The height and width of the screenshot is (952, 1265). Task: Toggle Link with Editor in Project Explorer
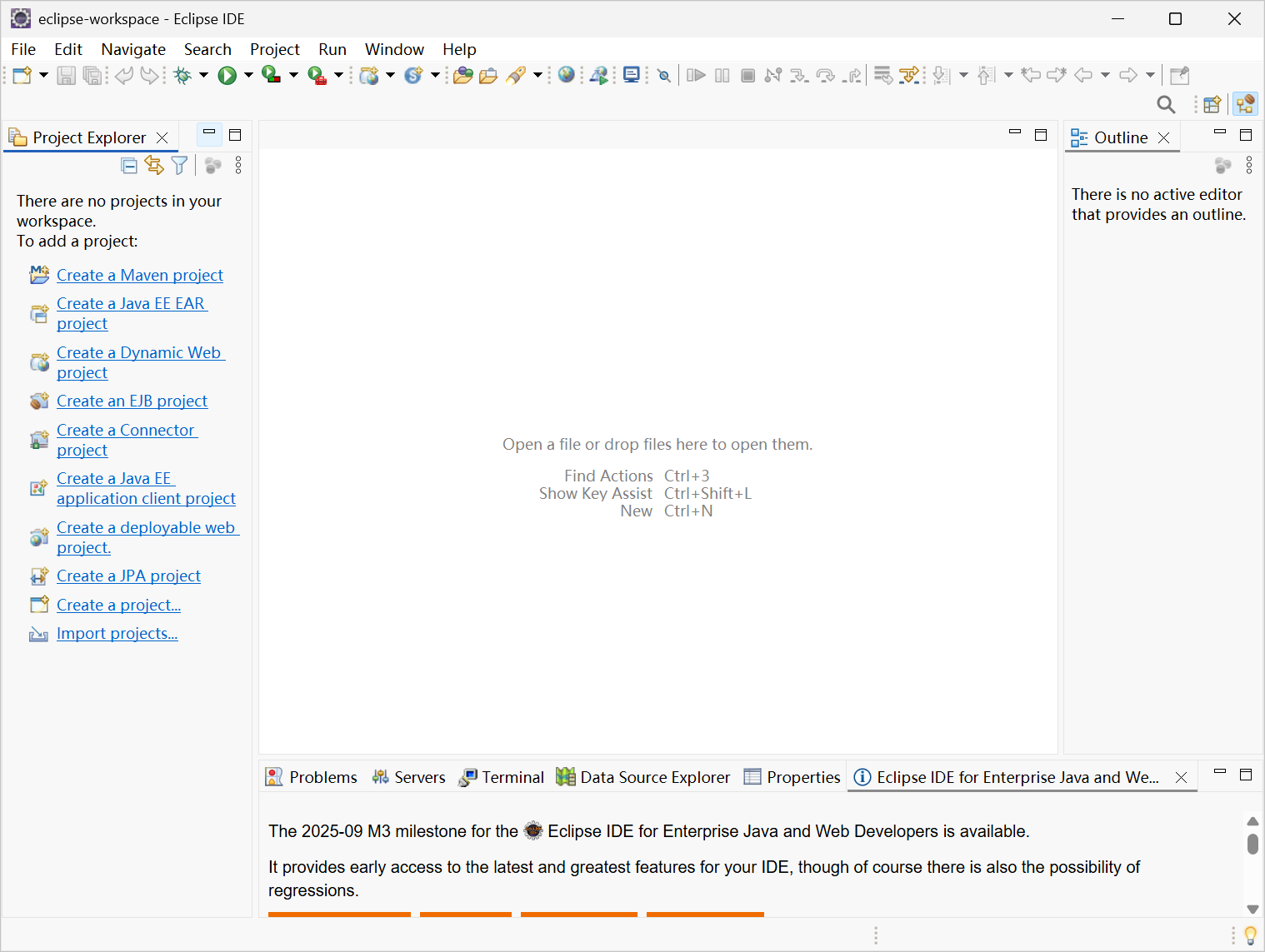154,166
